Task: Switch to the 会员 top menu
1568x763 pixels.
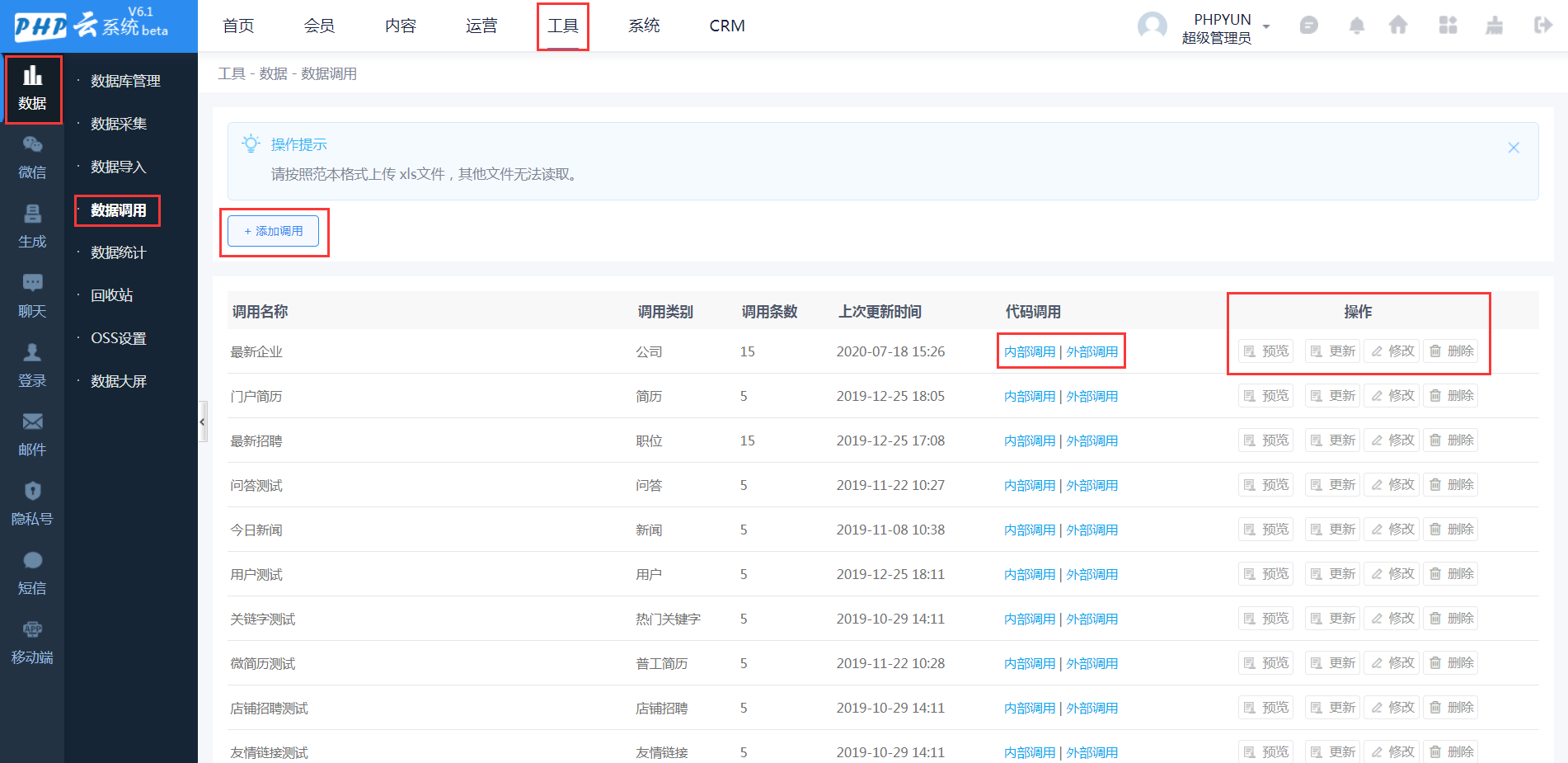Action: point(319,26)
